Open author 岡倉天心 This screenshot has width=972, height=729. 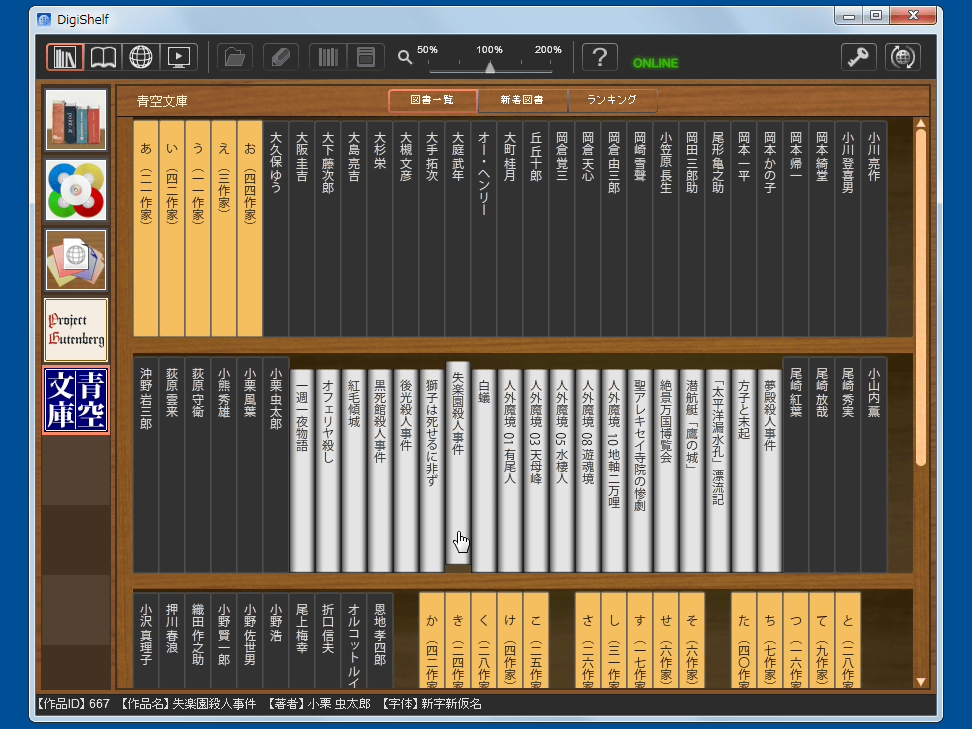click(x=588, y=228)
